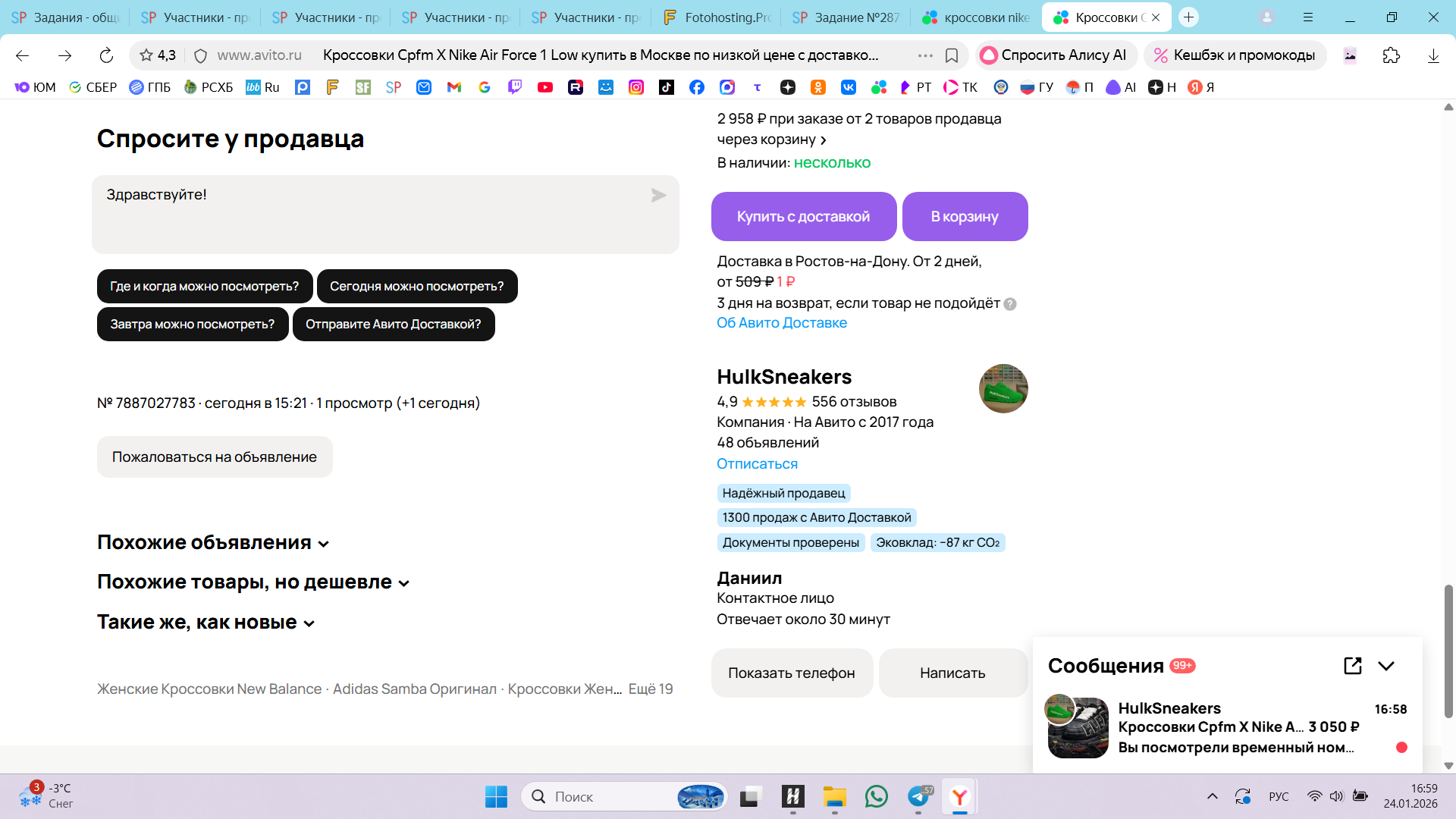Click the return policy question mark icon
Viewport: 1456px width, 819px height.
click(1010, 304)
